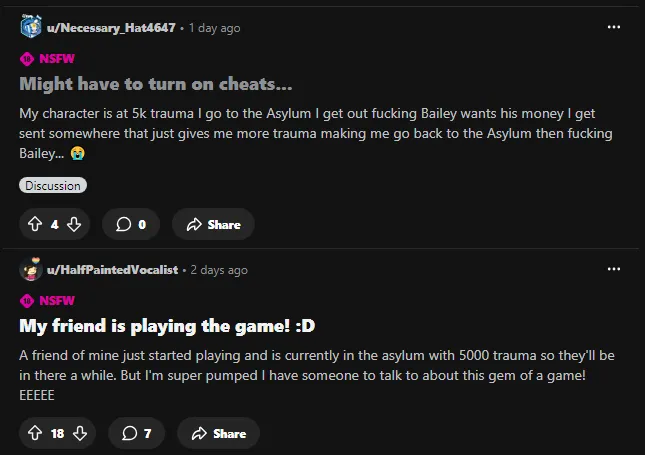Click the NSFW badge on the second post

pos(47,301)
